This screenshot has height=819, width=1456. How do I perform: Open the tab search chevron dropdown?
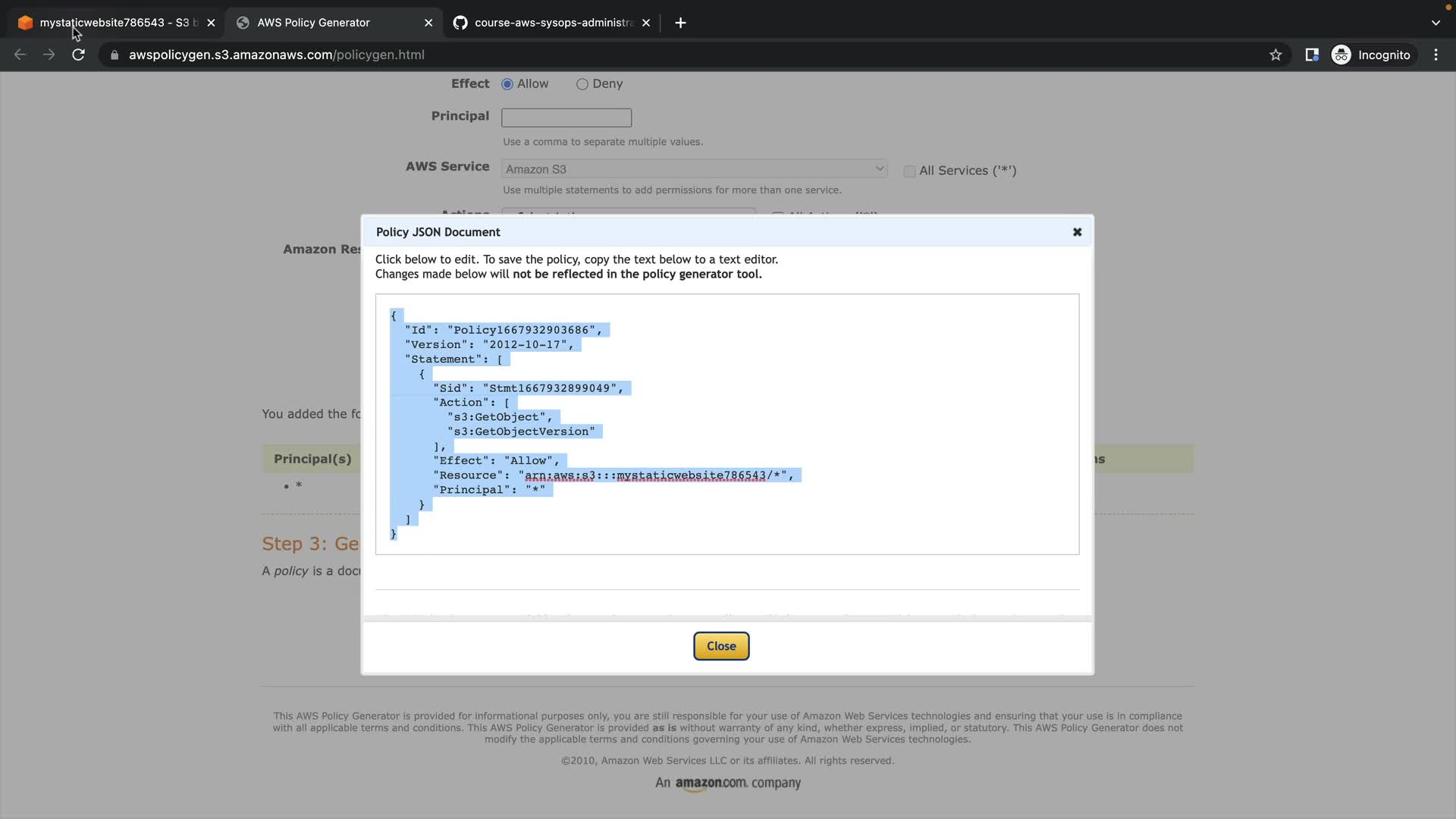point(1436,23)
